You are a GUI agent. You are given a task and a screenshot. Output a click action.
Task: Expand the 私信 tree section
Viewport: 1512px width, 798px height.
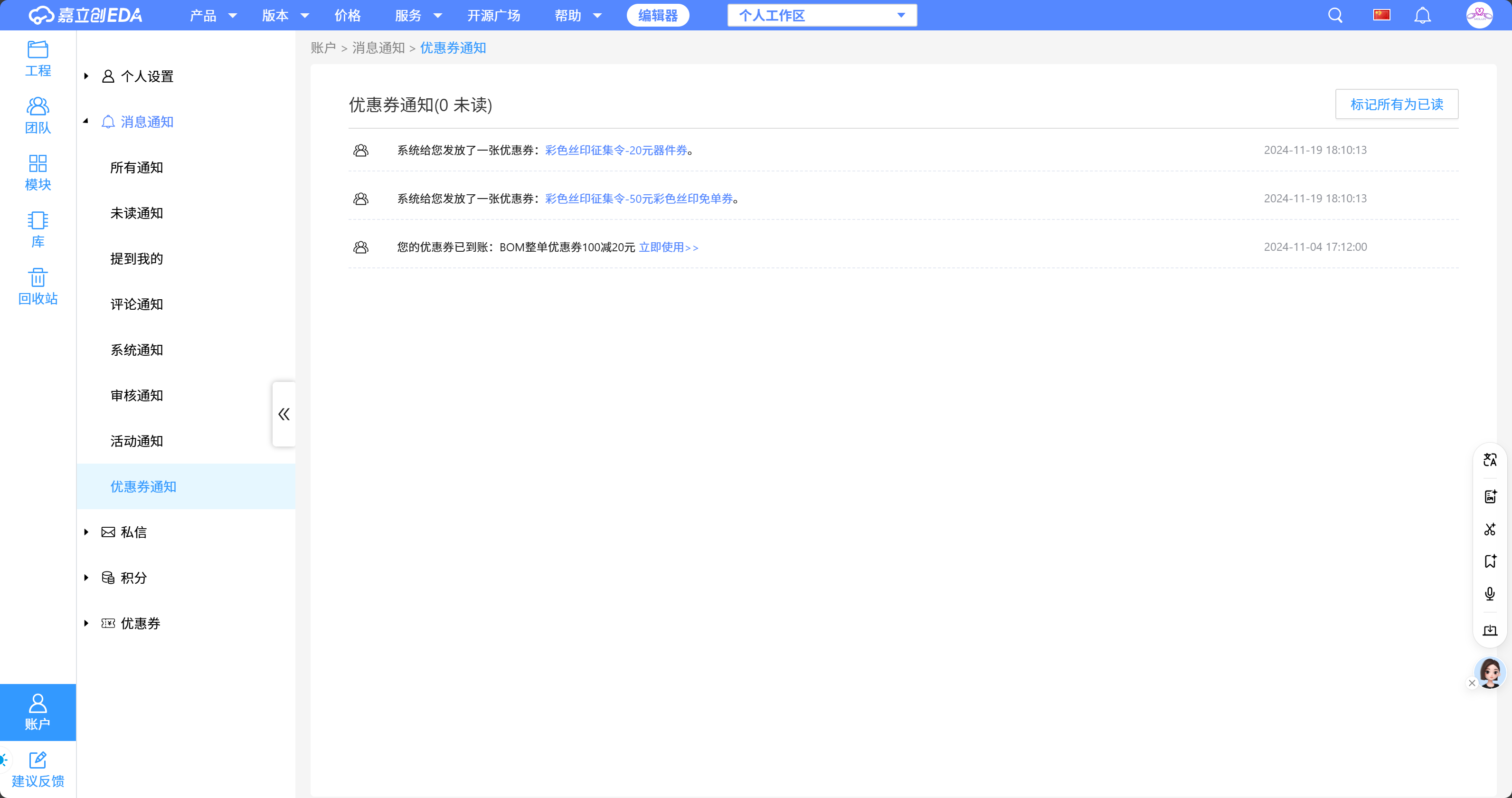point(86,532)
